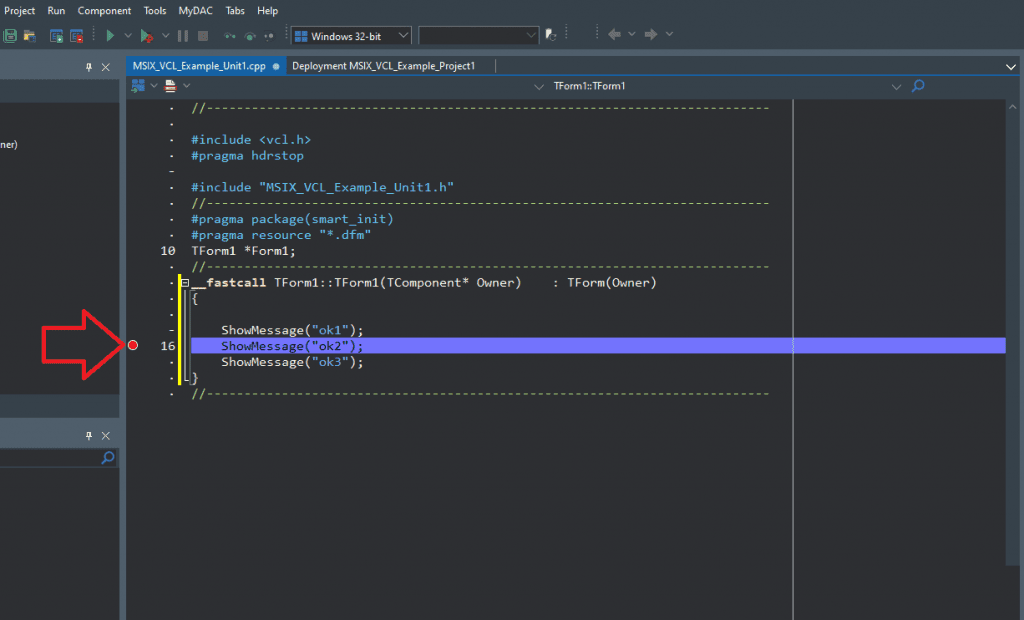Click line number 10 in the gutter
This screenshot has height=620, width=1024.
(x=168, y=251)
